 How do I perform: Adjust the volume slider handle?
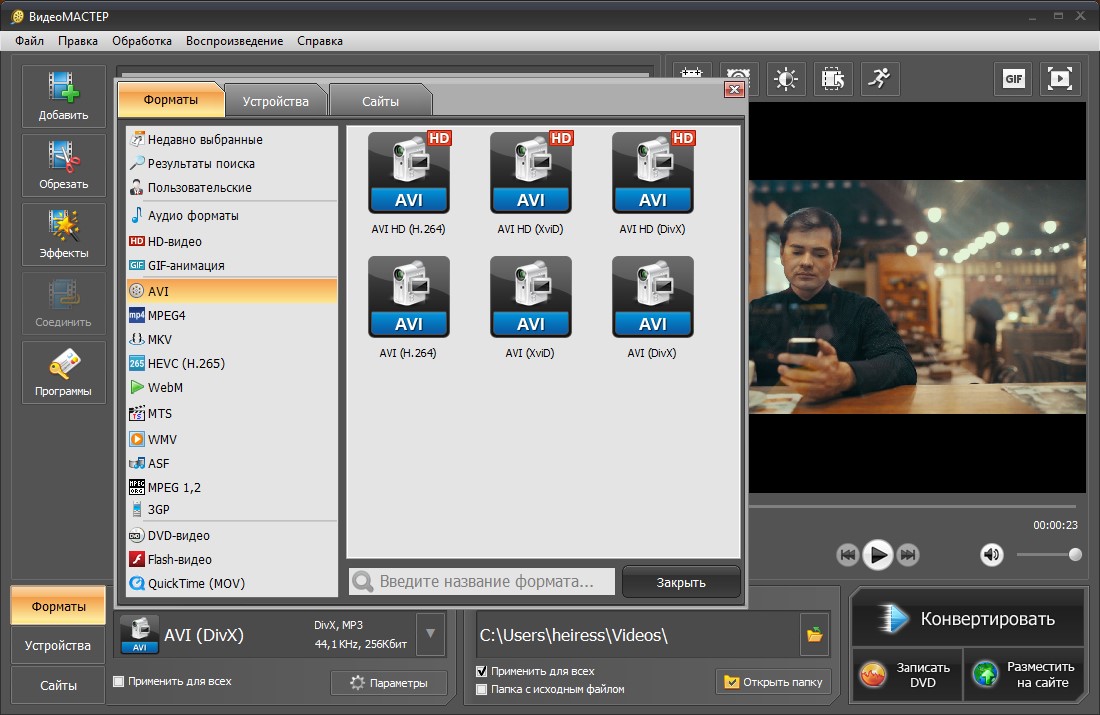point(1075,555)
